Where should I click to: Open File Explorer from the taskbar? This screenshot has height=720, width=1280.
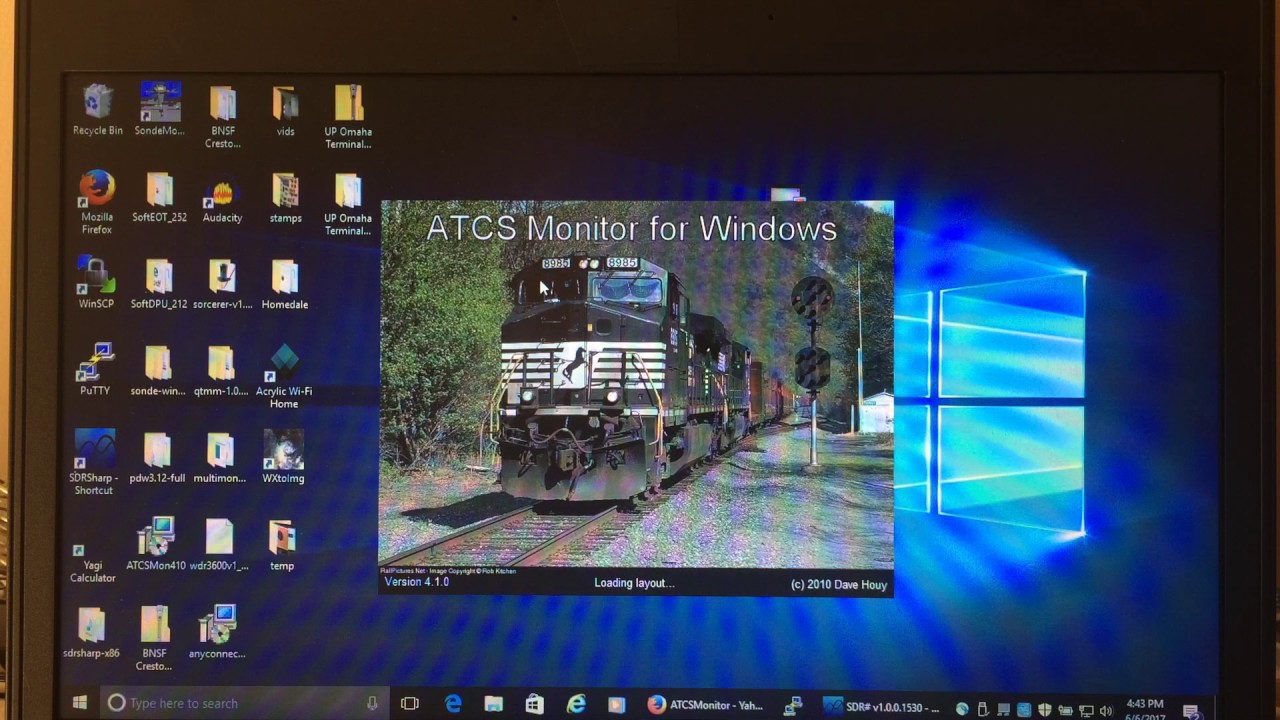pyautogui.click(x=493, y=704)
